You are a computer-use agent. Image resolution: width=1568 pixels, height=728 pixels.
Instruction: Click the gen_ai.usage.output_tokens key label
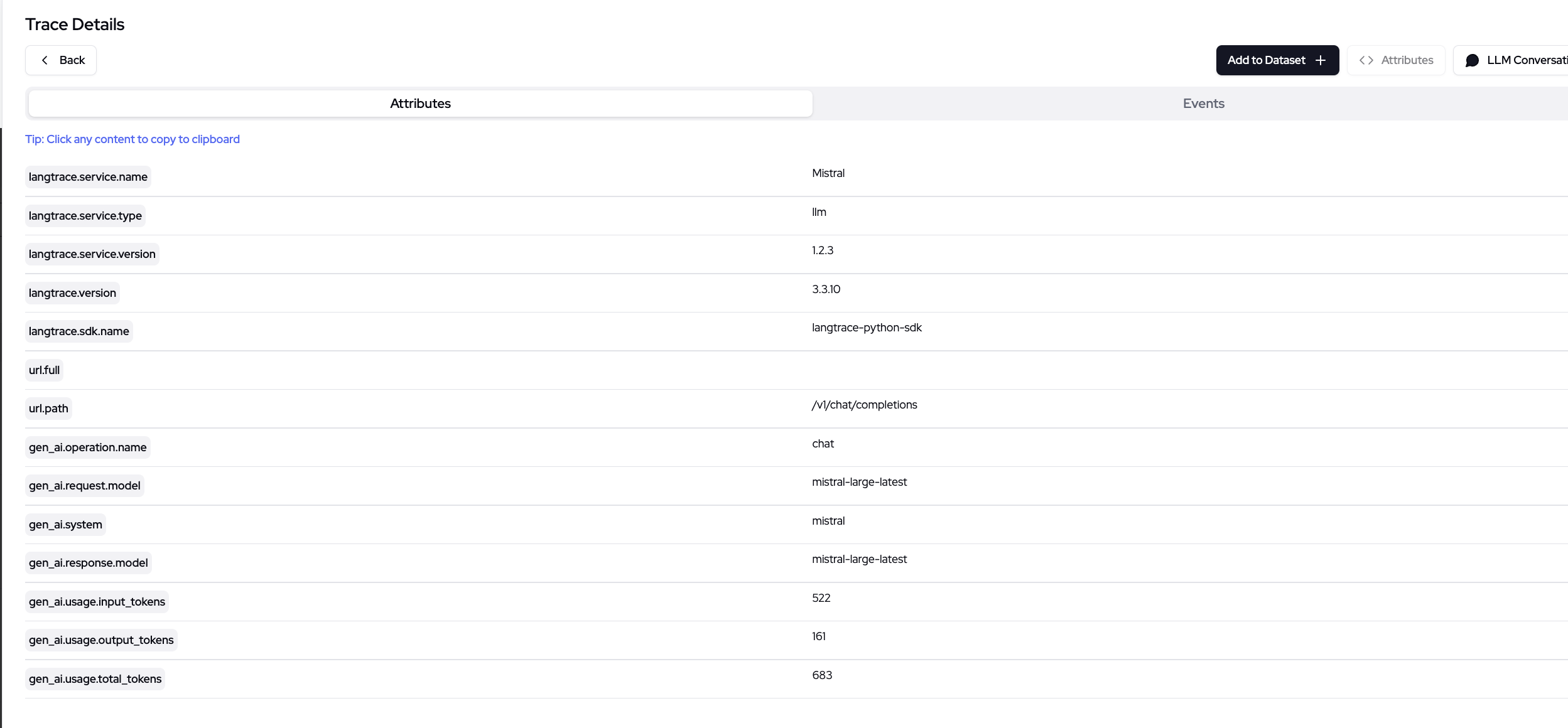coord(101,640)
